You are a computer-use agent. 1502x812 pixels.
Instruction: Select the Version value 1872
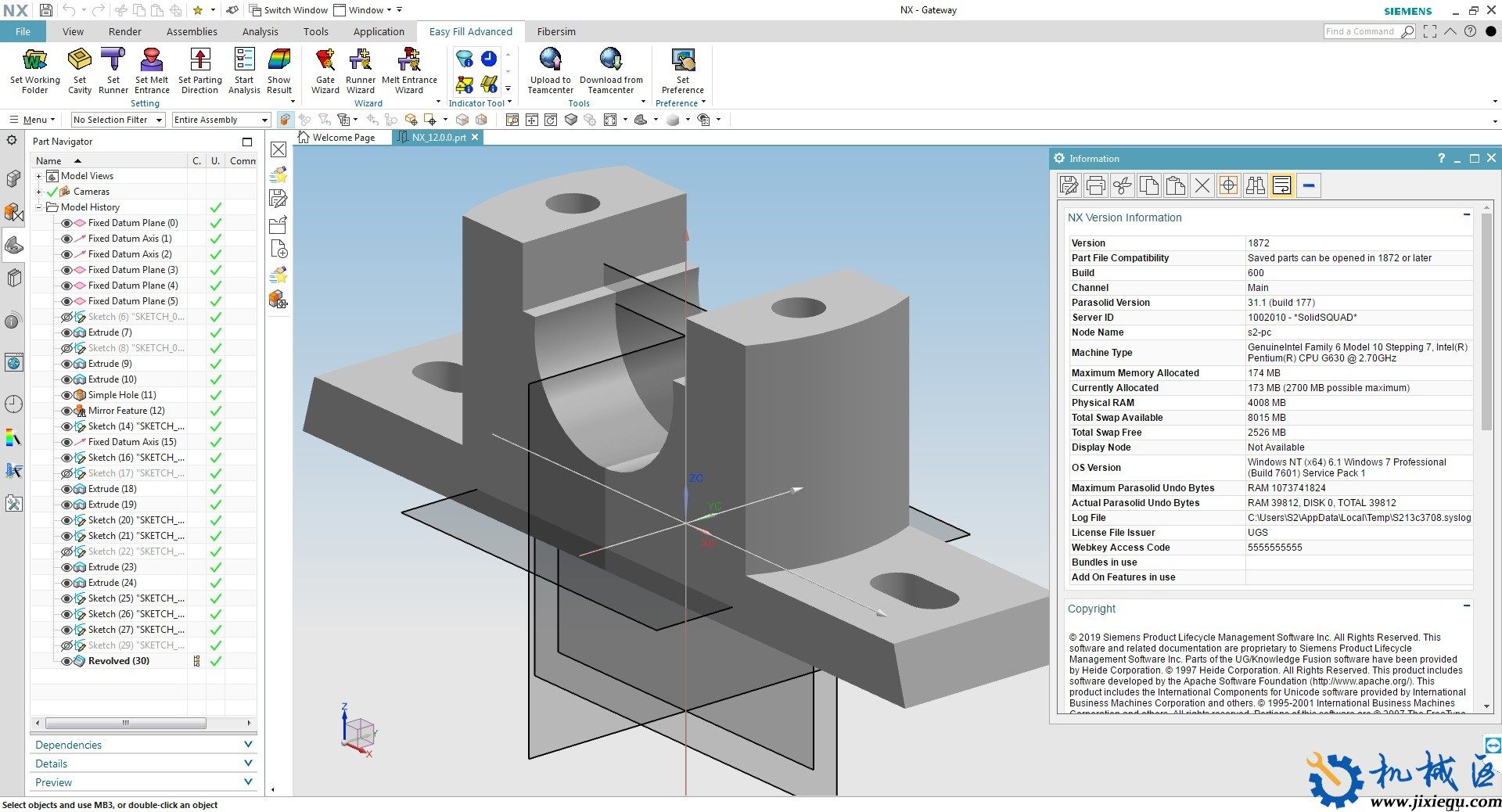coord(1259,243)
